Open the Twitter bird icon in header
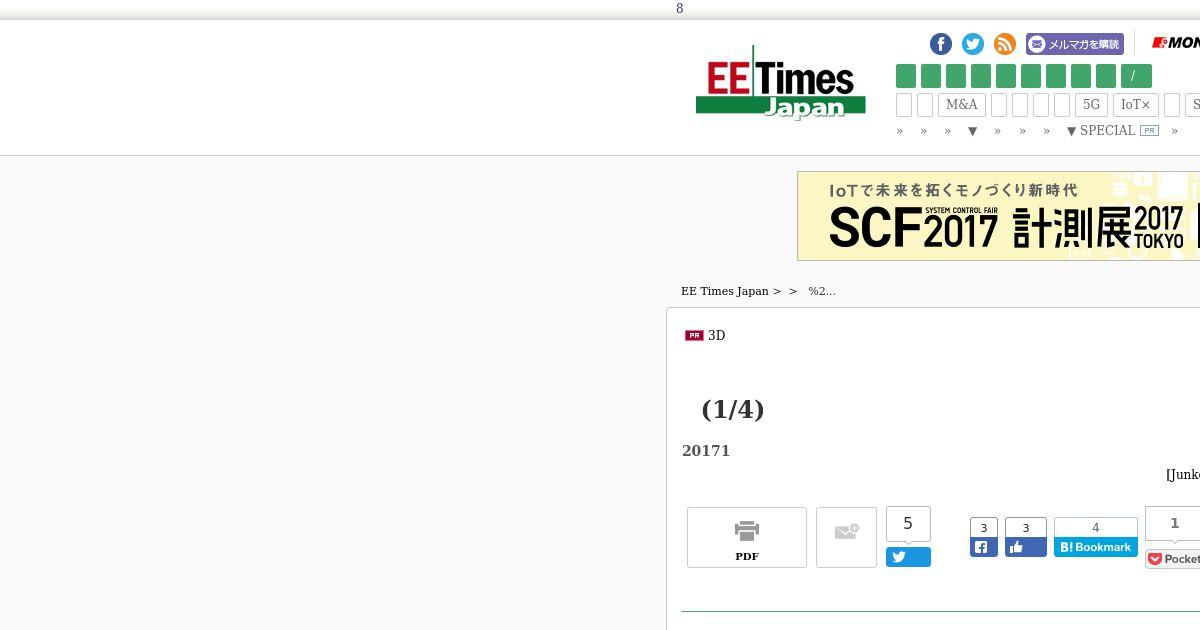 tap(973, 44)
